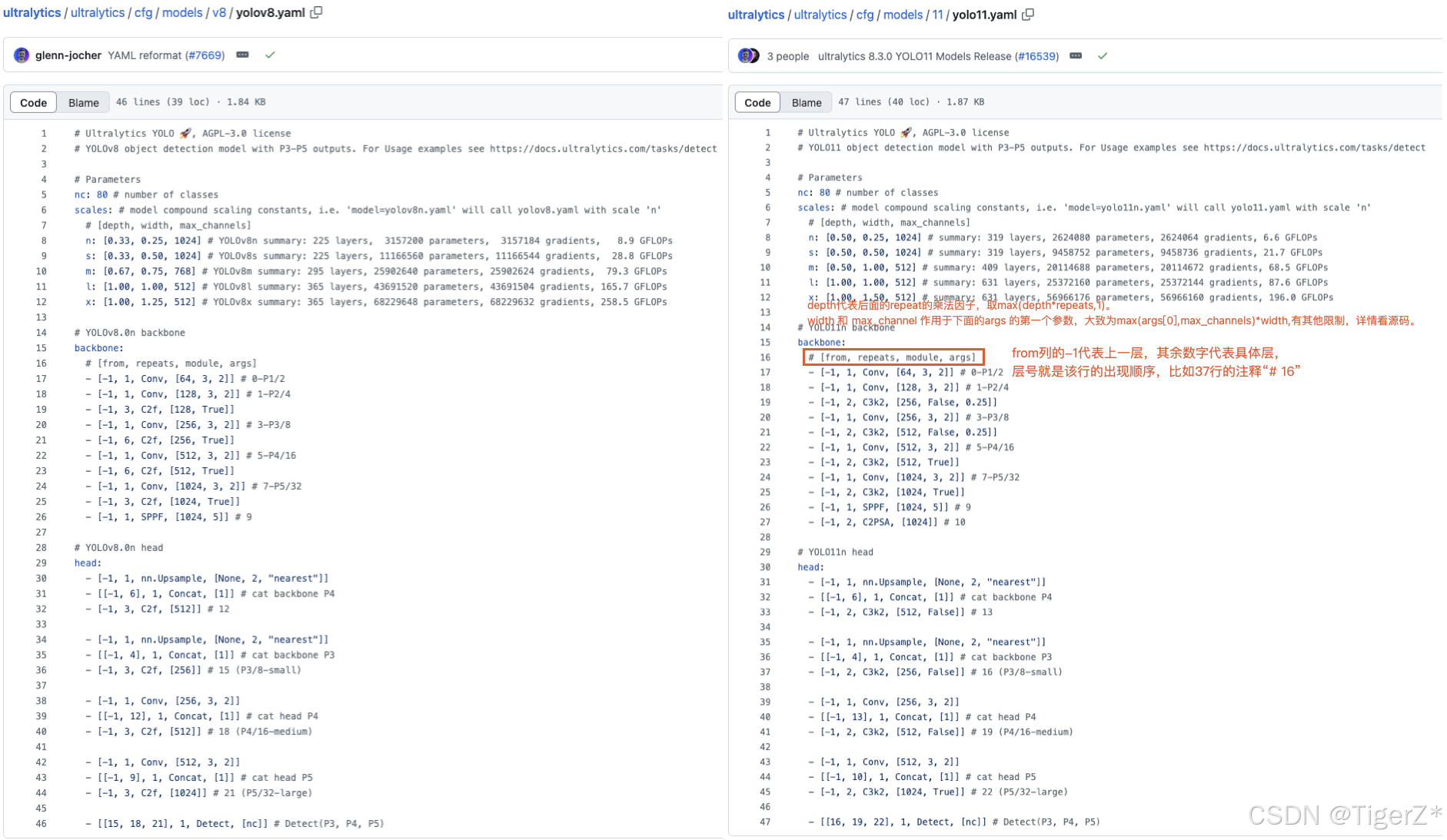Click 'YAML reformat' commit message
The image size is (1447, 840).
(x=145, y=55)
